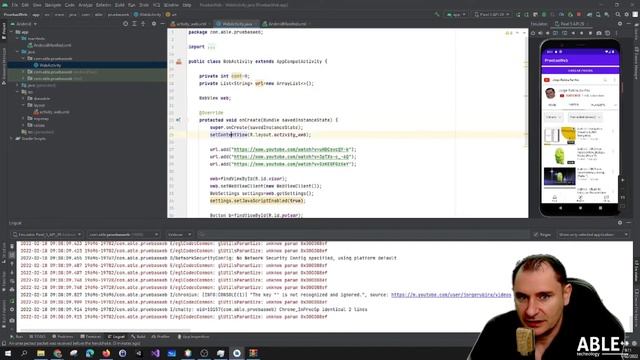Click Collapse All in Project panel
The height and width of the screenshot is (360, 640).
143,24
